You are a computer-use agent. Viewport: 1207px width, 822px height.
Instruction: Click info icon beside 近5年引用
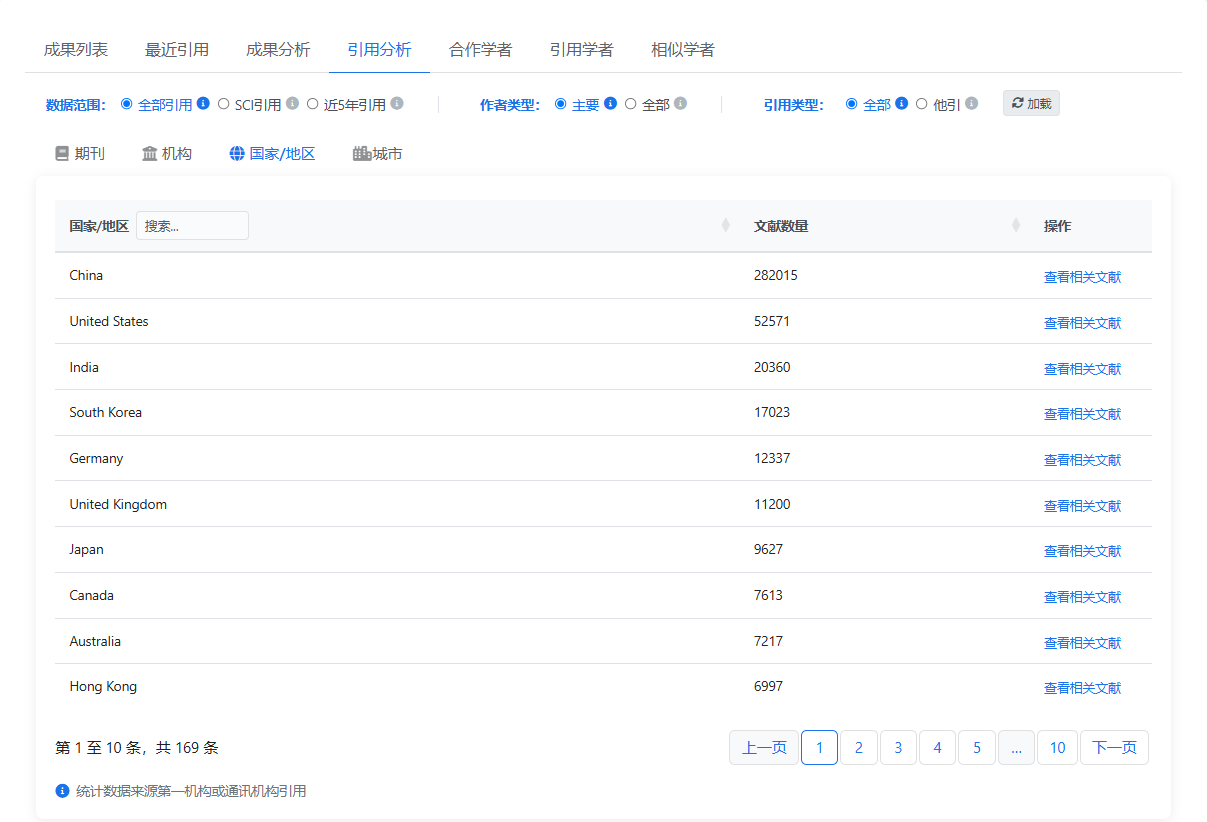[x=397, y=103]
